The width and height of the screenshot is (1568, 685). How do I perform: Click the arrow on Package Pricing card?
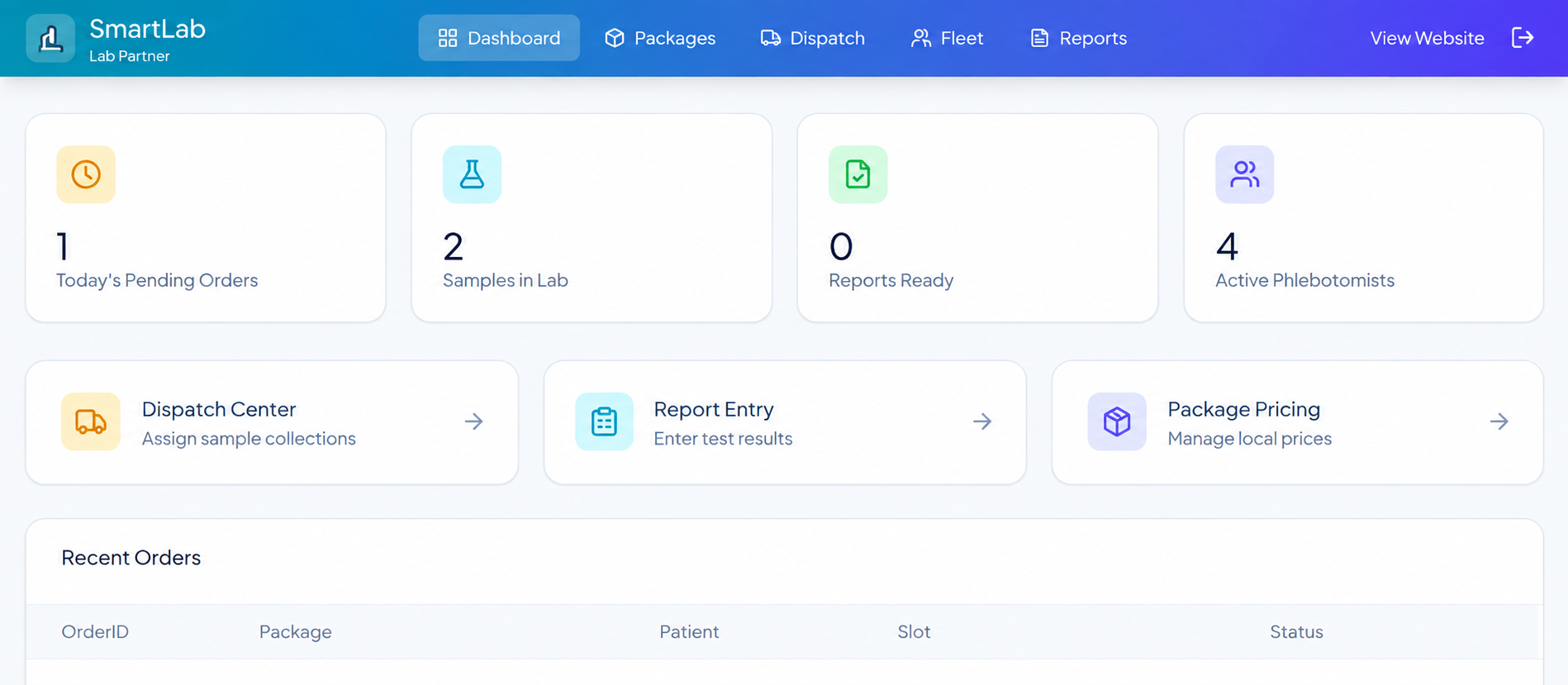point(1499,421)
